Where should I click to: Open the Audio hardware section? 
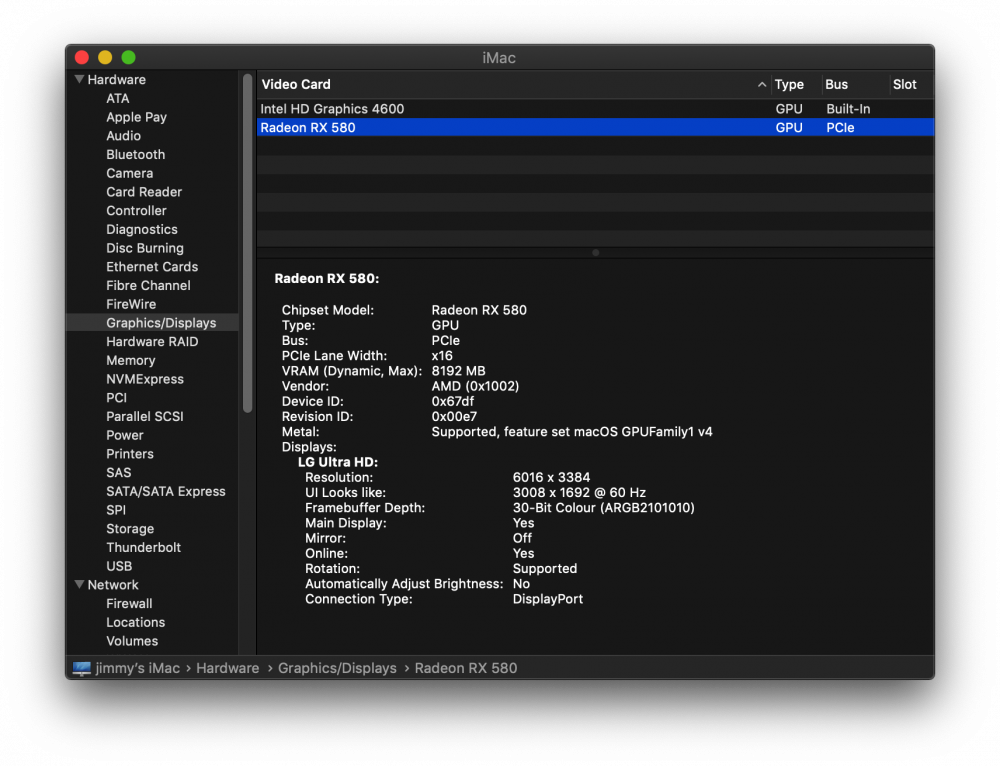pos(123,136)
